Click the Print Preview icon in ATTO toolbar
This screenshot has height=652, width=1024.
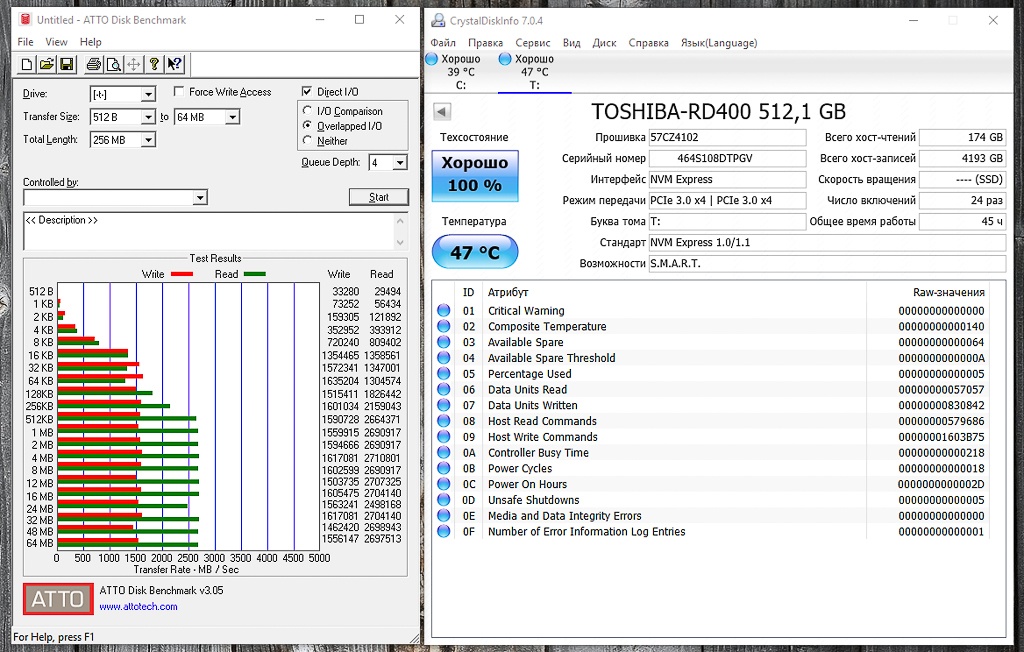point(114,64)
